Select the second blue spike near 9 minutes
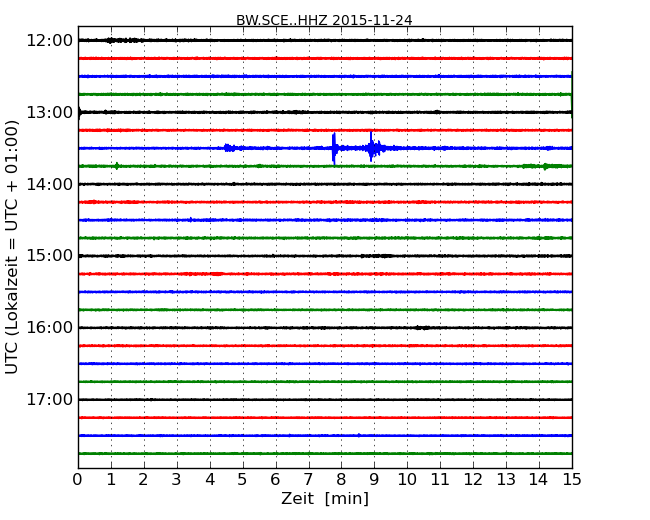The width and height of the screenshot is (650, 520). click(372, 148)
